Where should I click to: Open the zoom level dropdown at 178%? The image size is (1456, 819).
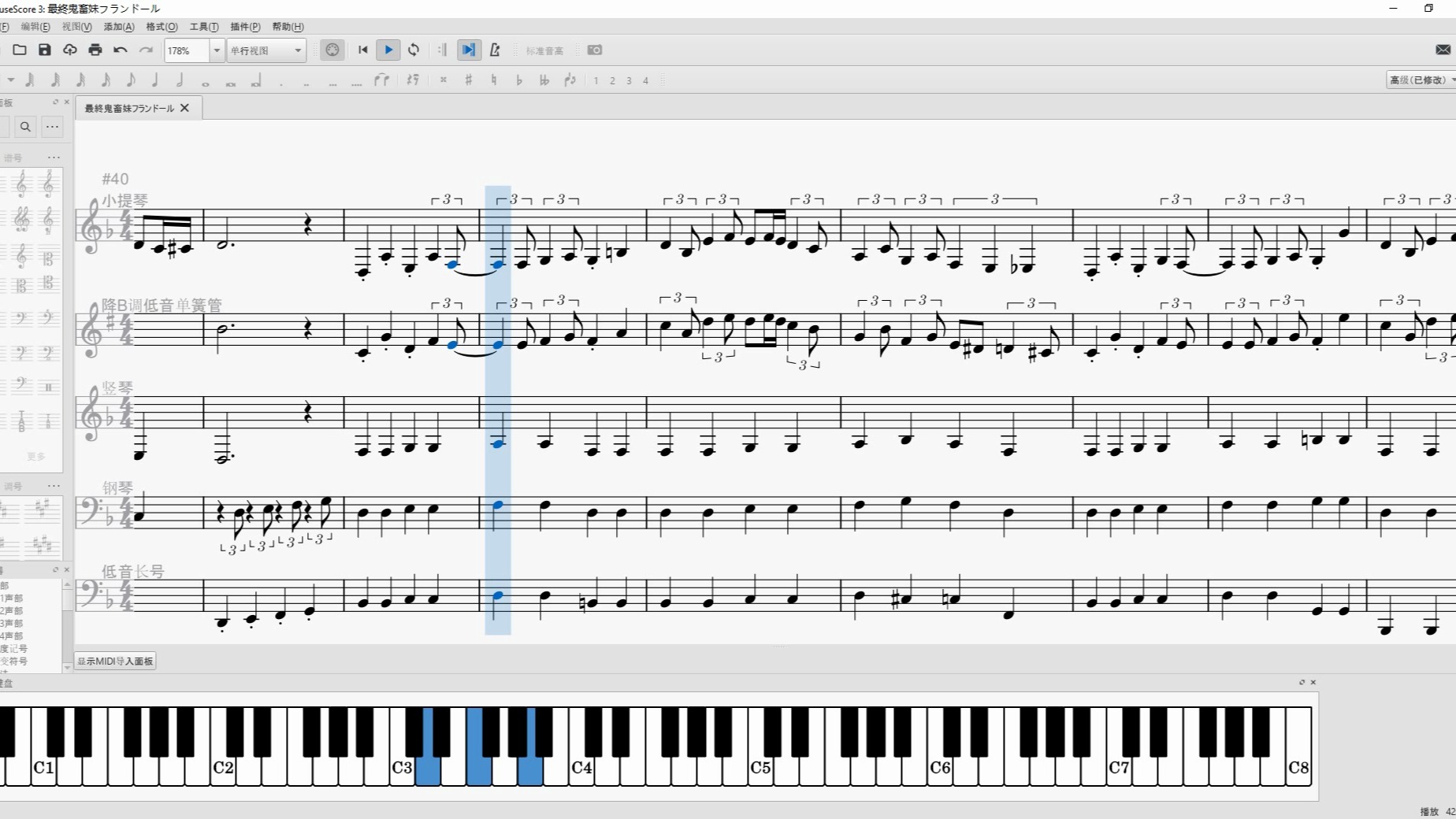pyautogui.click(x=217, y=50)
